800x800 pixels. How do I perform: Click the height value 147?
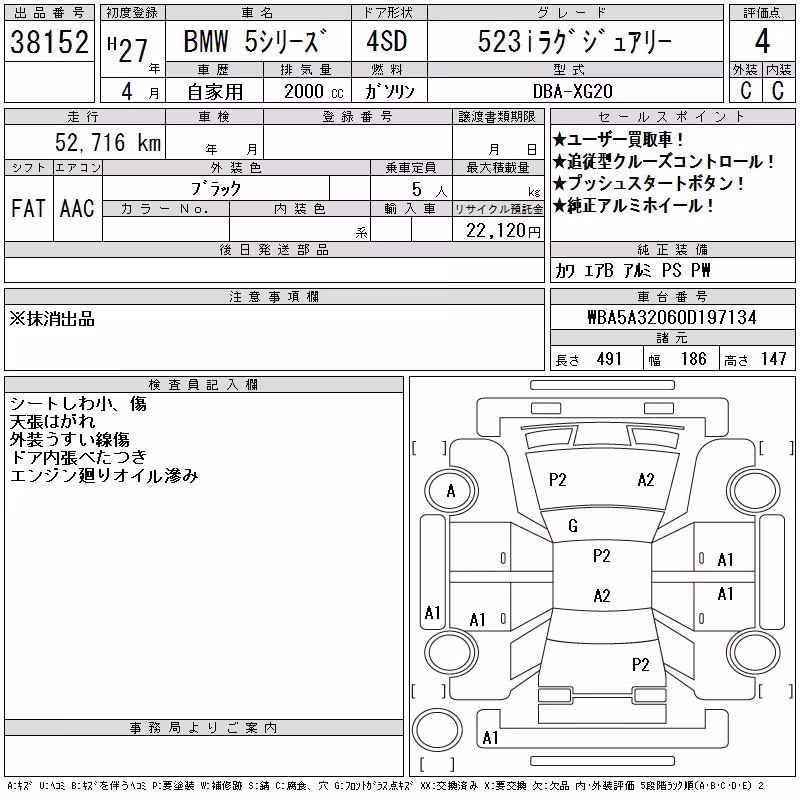tap(773, 359)
